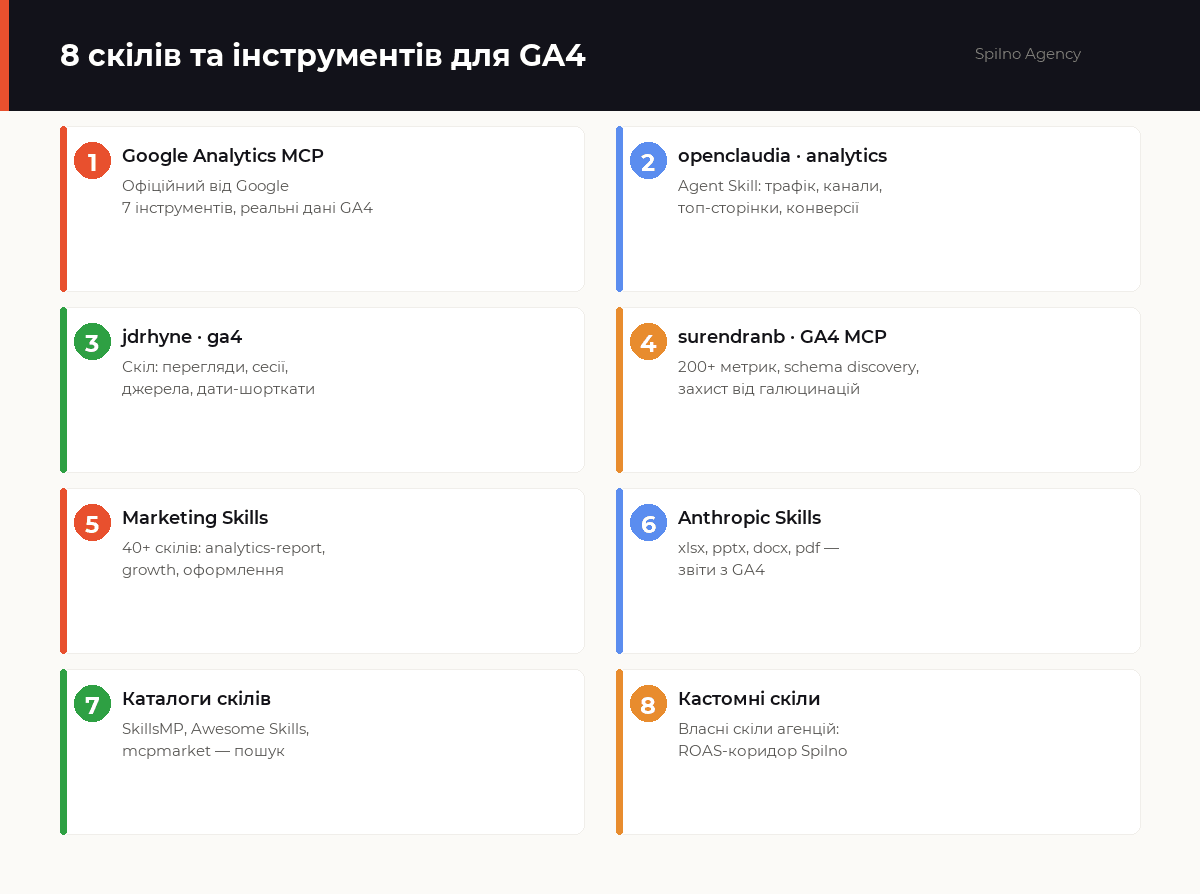
Task: Select the jdrhyne · ga4 heading
Action: [x=182, y=337]
